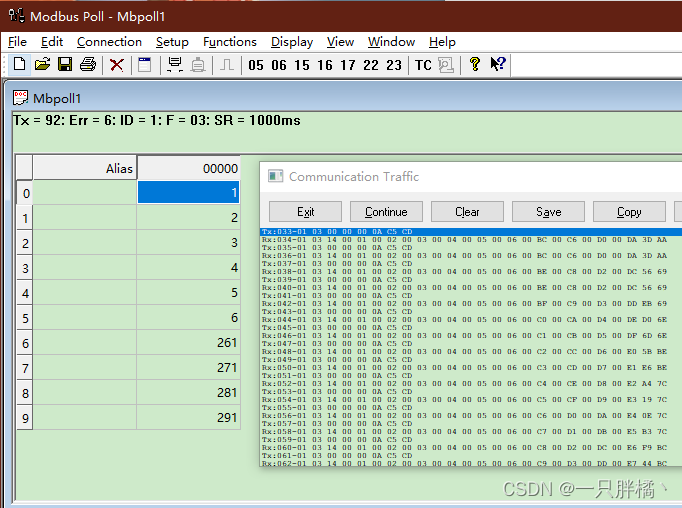Open About with the question mark icon
This screenshot has height=508, width=682.
pyautogui.click(x=475, y=65)
